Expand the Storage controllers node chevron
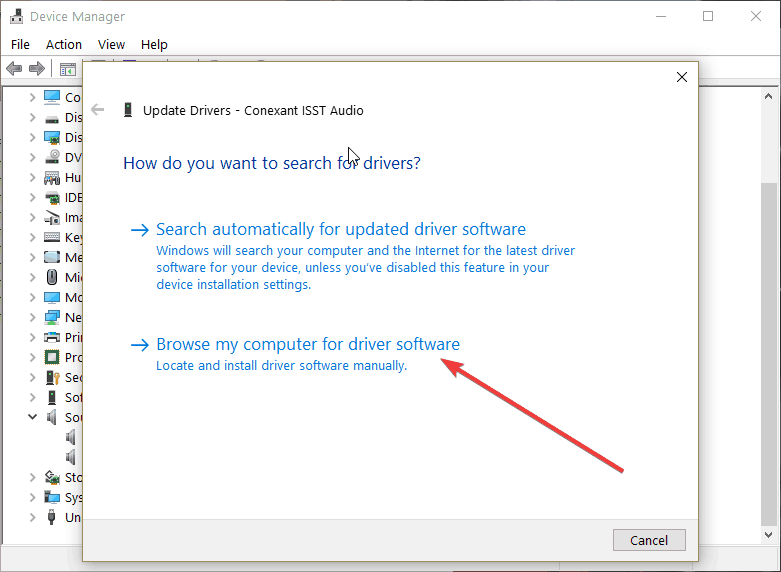The image size is (781, 572). coord(32,477)
